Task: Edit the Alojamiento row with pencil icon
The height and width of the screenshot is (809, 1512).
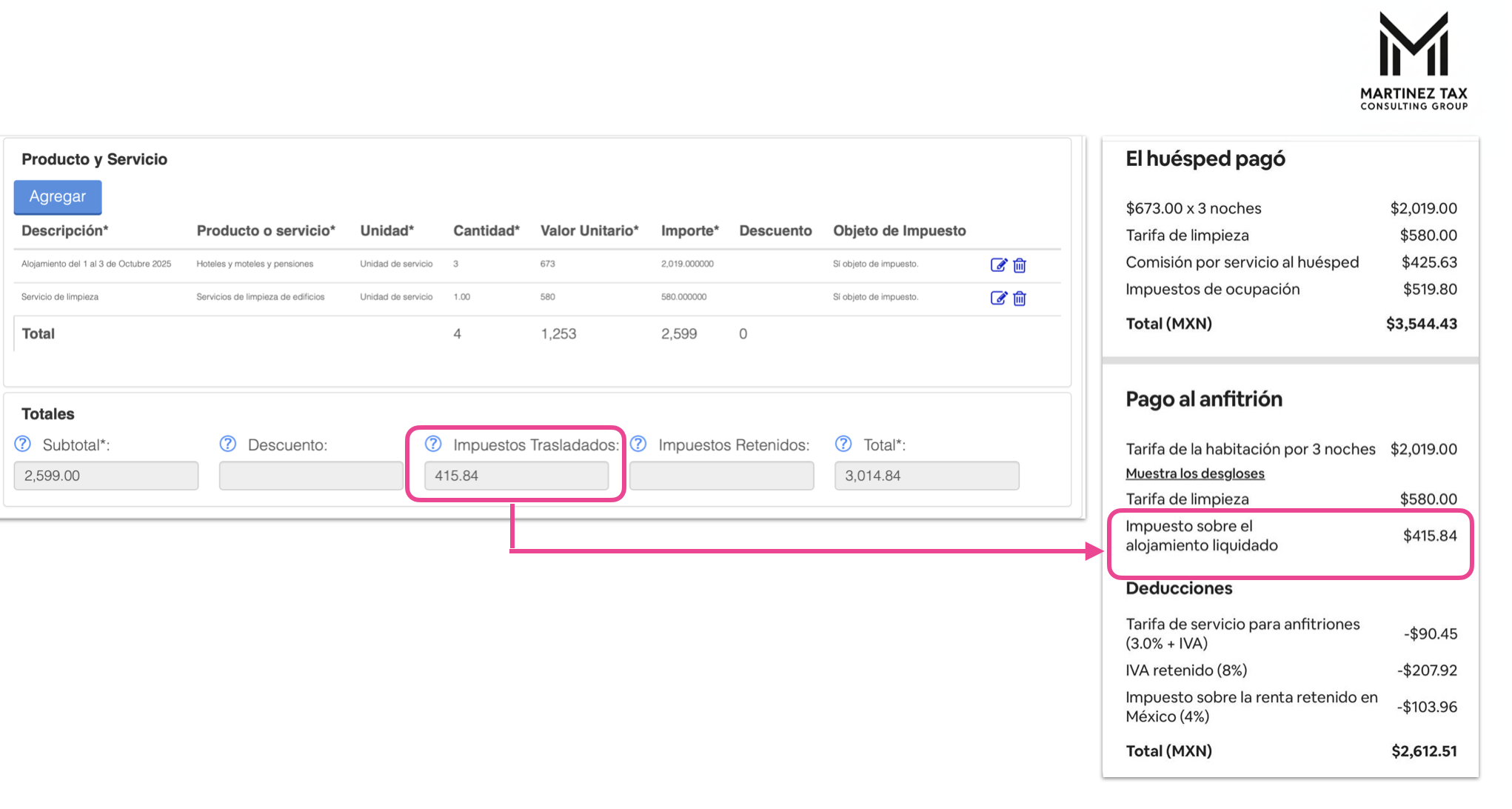Action: pos(998,265)
